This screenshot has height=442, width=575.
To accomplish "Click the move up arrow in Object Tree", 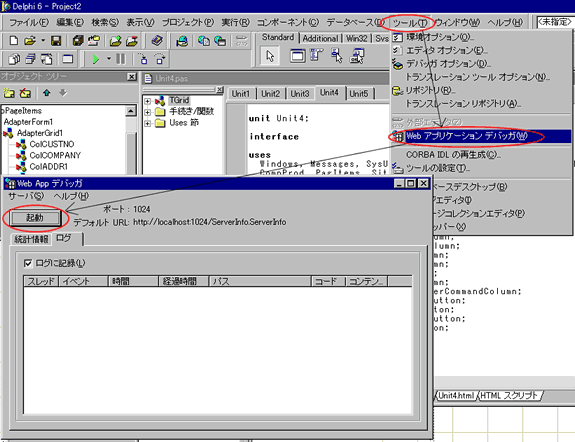I will point(47,93).
